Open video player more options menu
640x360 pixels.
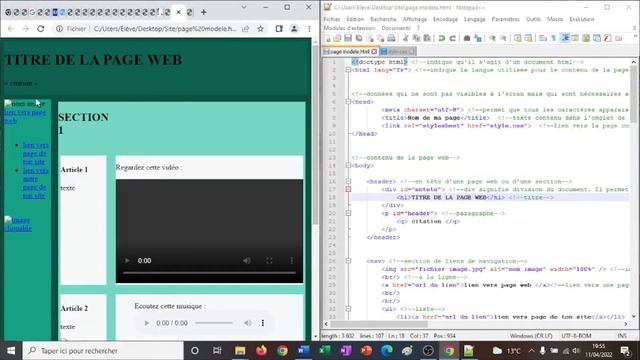pos(291,260)
